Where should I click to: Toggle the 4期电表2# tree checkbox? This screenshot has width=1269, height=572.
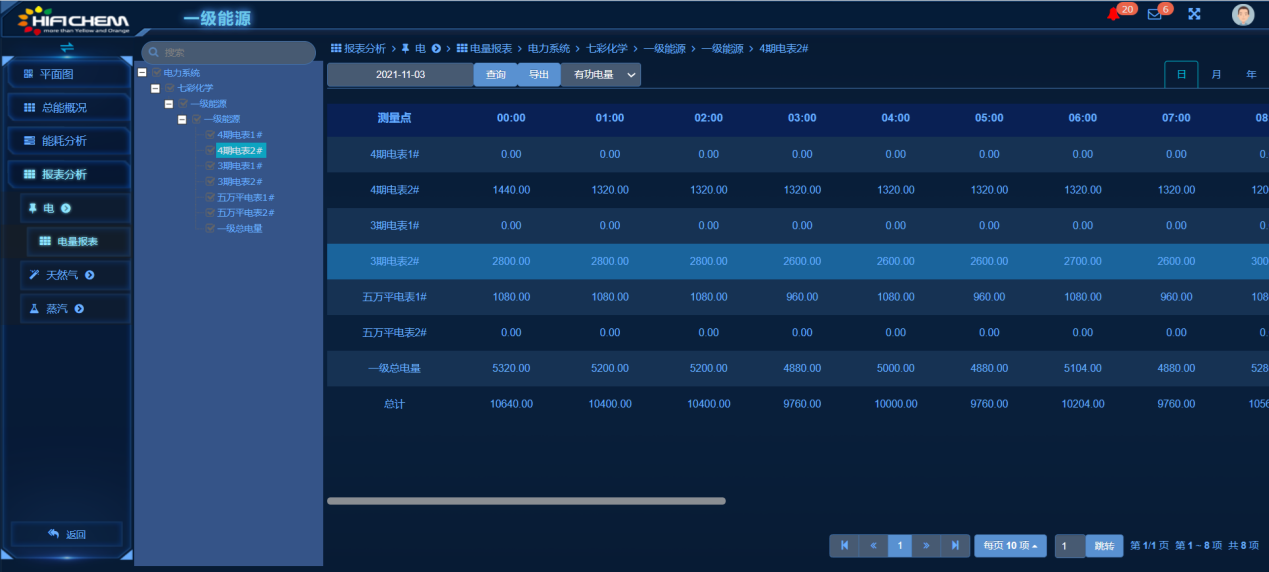[210, 150]
